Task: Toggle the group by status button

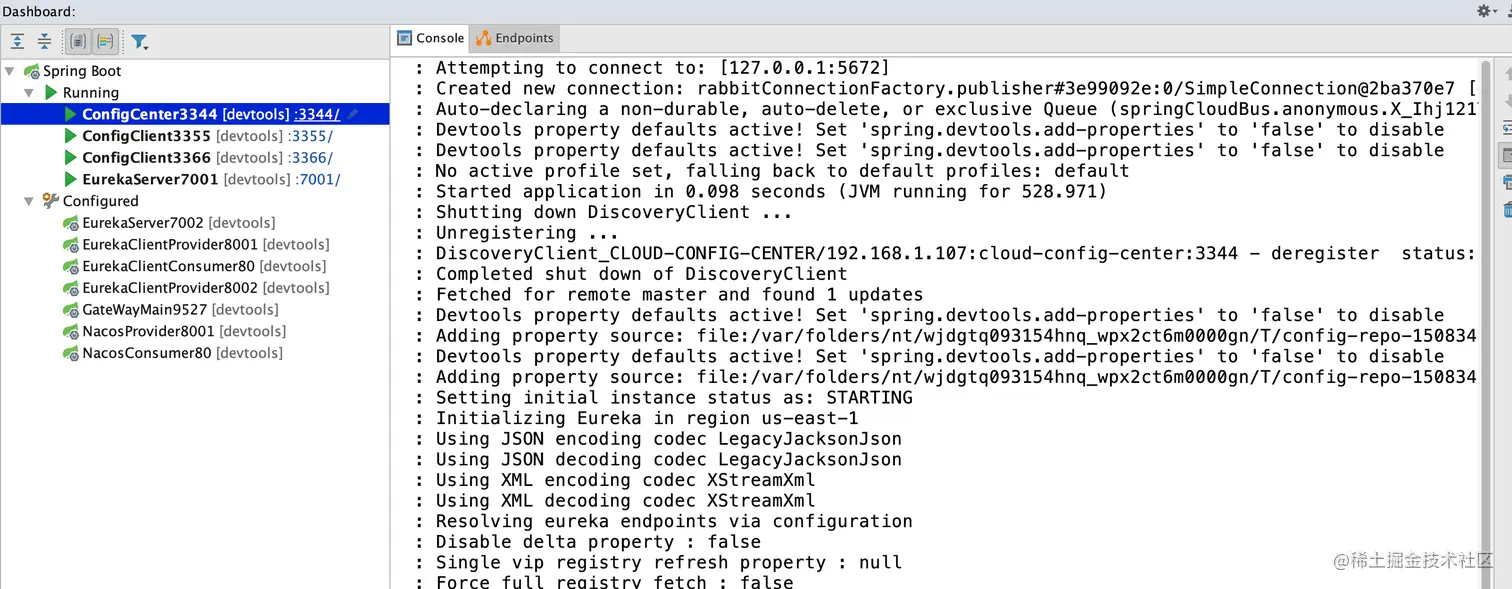Action: coord(105,42)
